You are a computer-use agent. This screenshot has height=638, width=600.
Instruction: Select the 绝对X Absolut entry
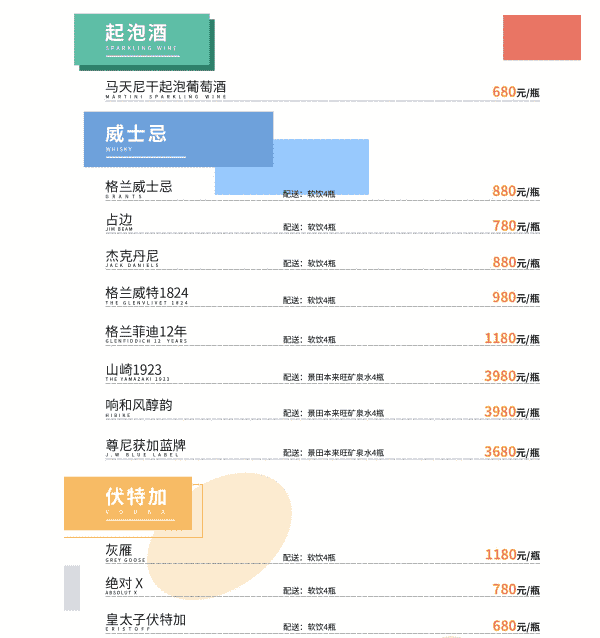[124, 586]
